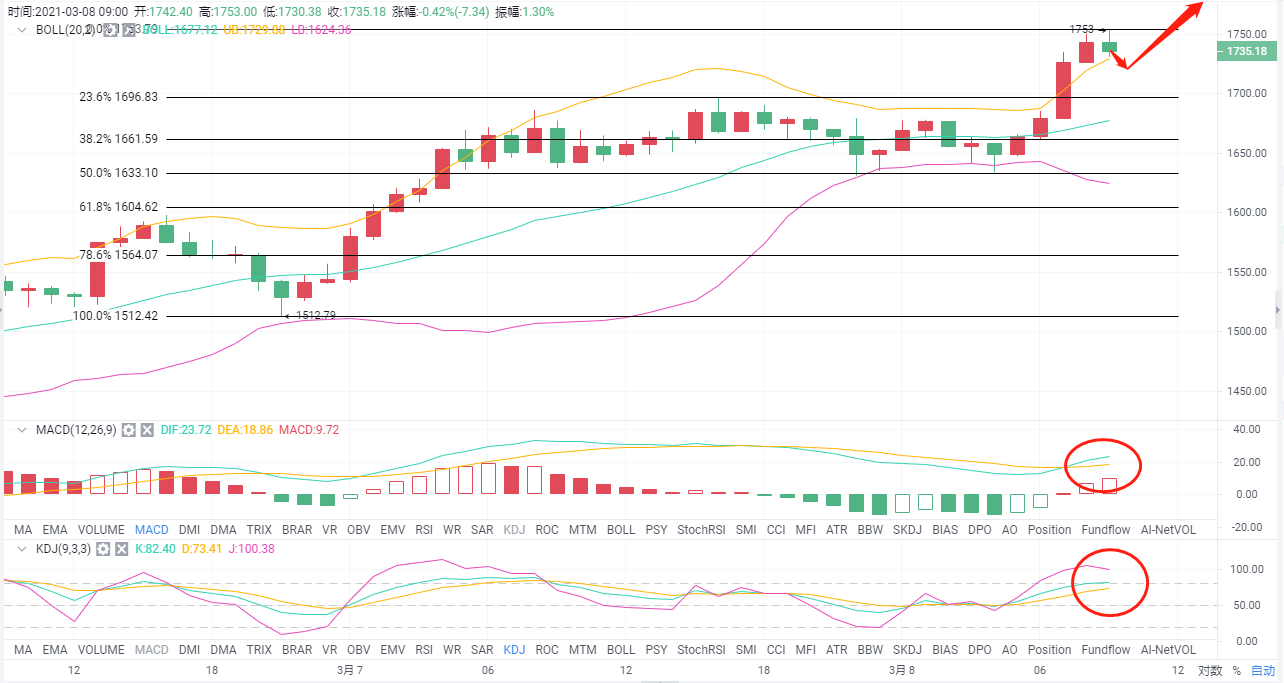Select ATR in the KDJ pane indicator row

pos(839,650)
